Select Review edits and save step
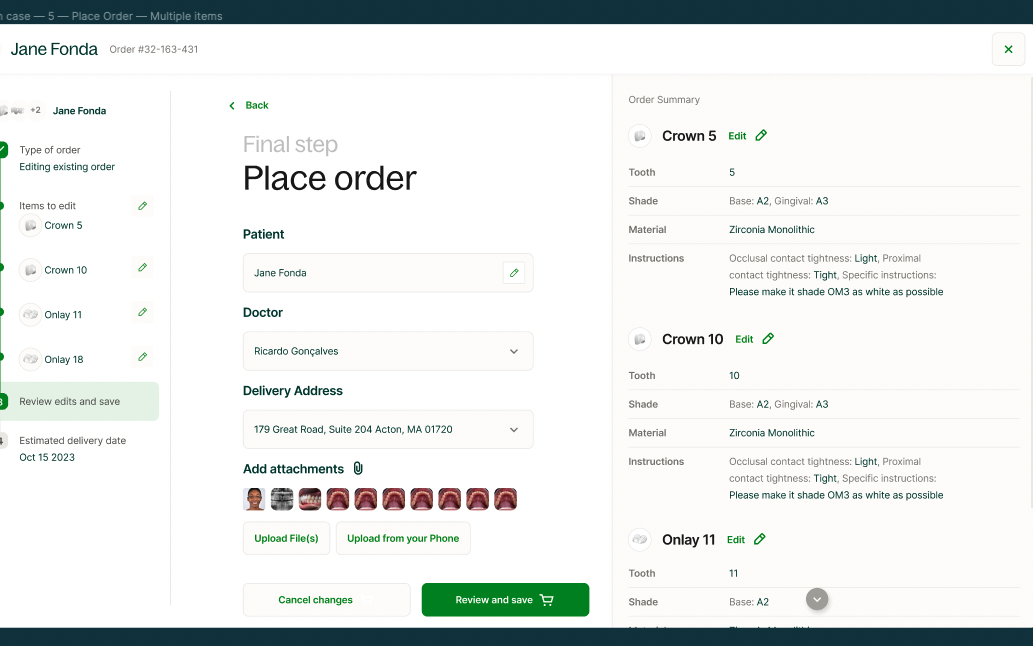This screenshot has width=1033, height=646. point(79,401)
